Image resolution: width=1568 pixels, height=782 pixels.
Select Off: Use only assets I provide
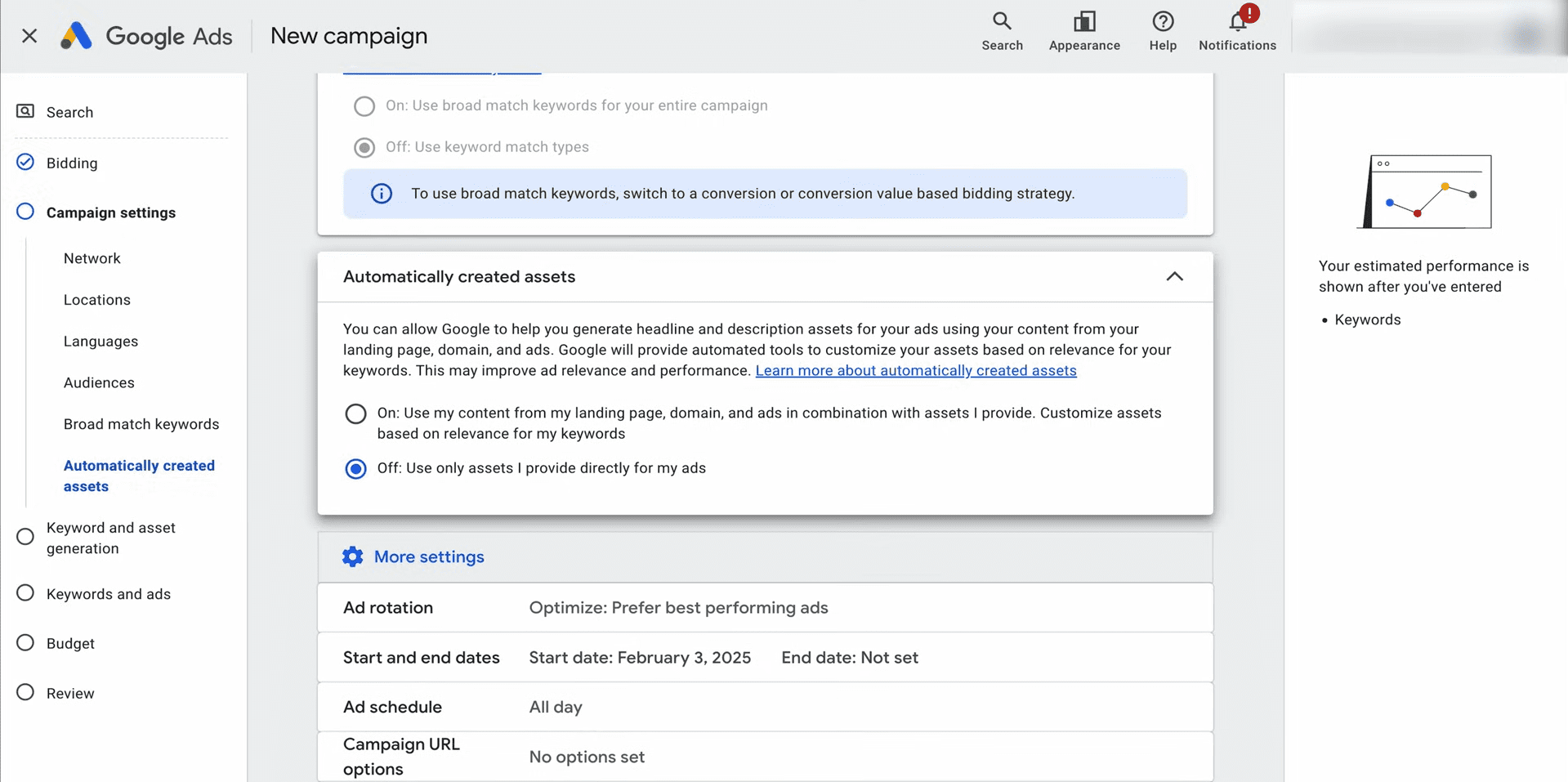point(355,468)
